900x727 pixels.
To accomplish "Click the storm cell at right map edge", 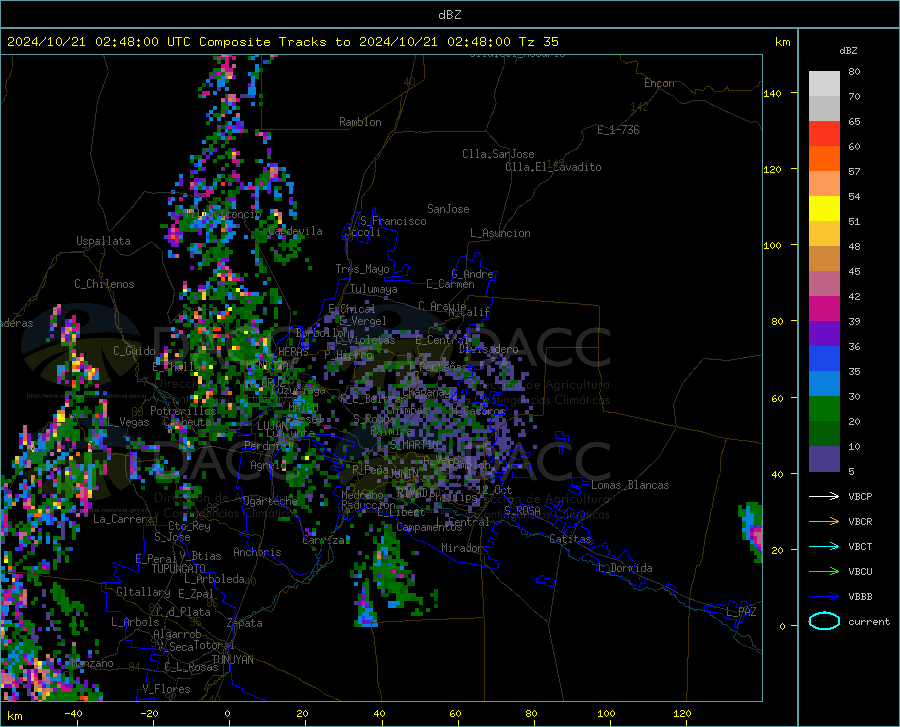I will click(x=751, y=531).
